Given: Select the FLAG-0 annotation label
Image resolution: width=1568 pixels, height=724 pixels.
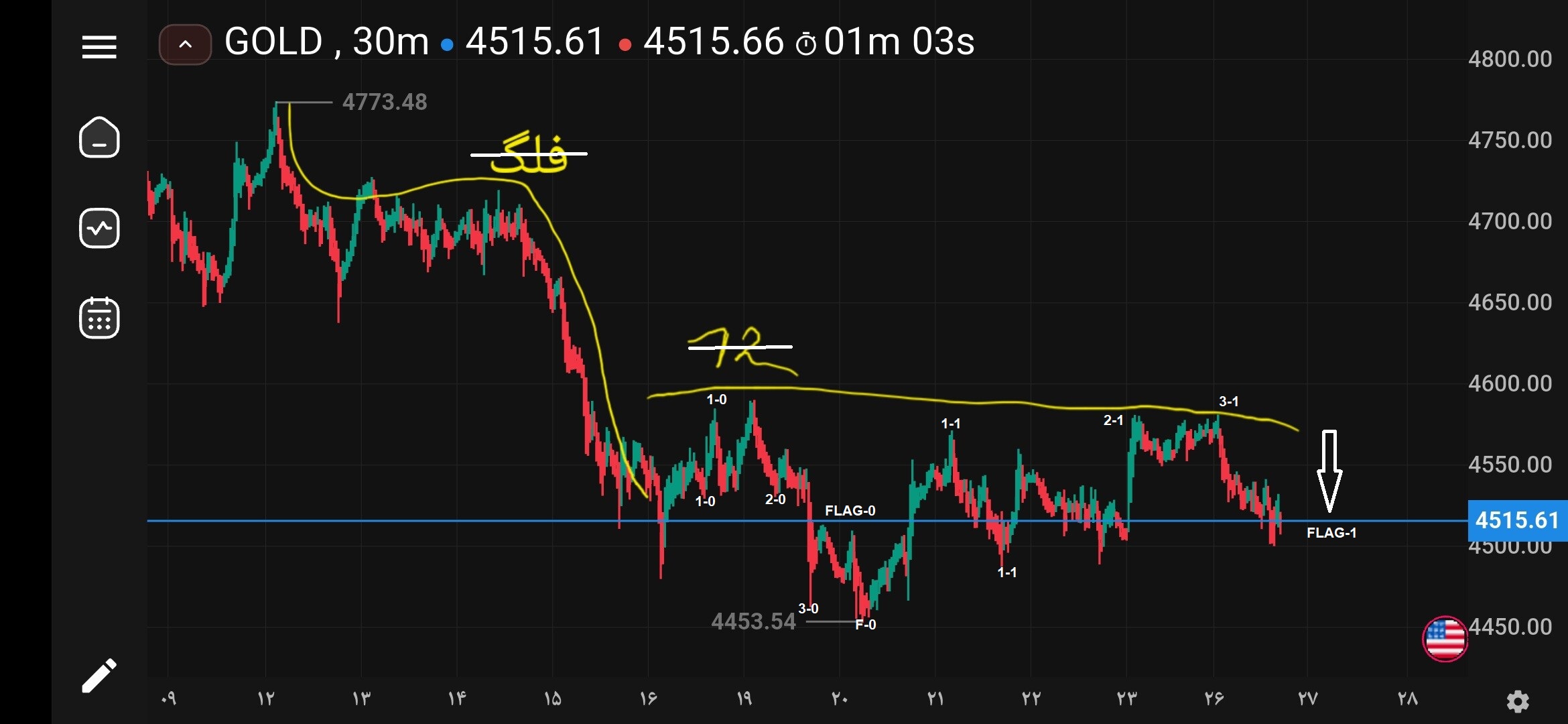Looking at the screenshot, I should 850,511.
